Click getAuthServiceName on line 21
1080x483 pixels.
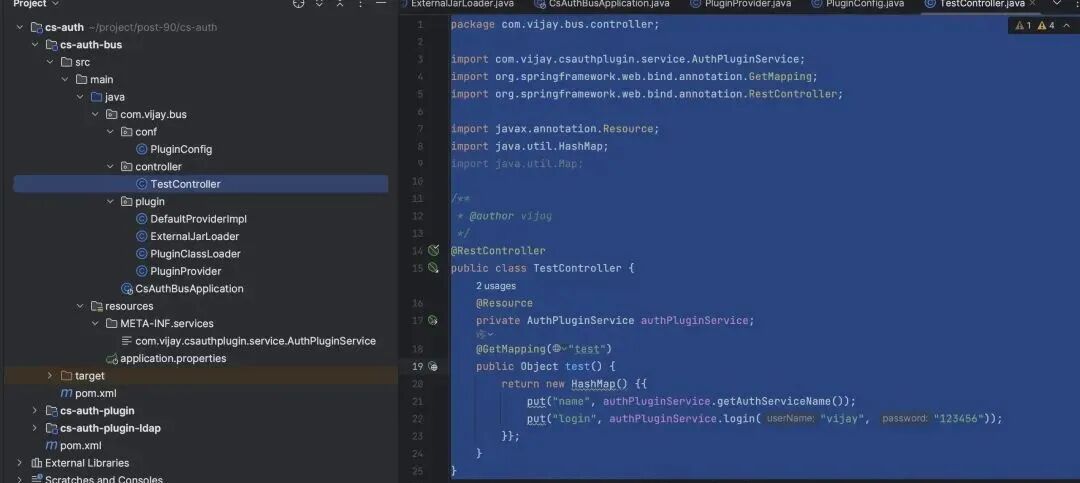pyautogui.click(x=772, y=401)
